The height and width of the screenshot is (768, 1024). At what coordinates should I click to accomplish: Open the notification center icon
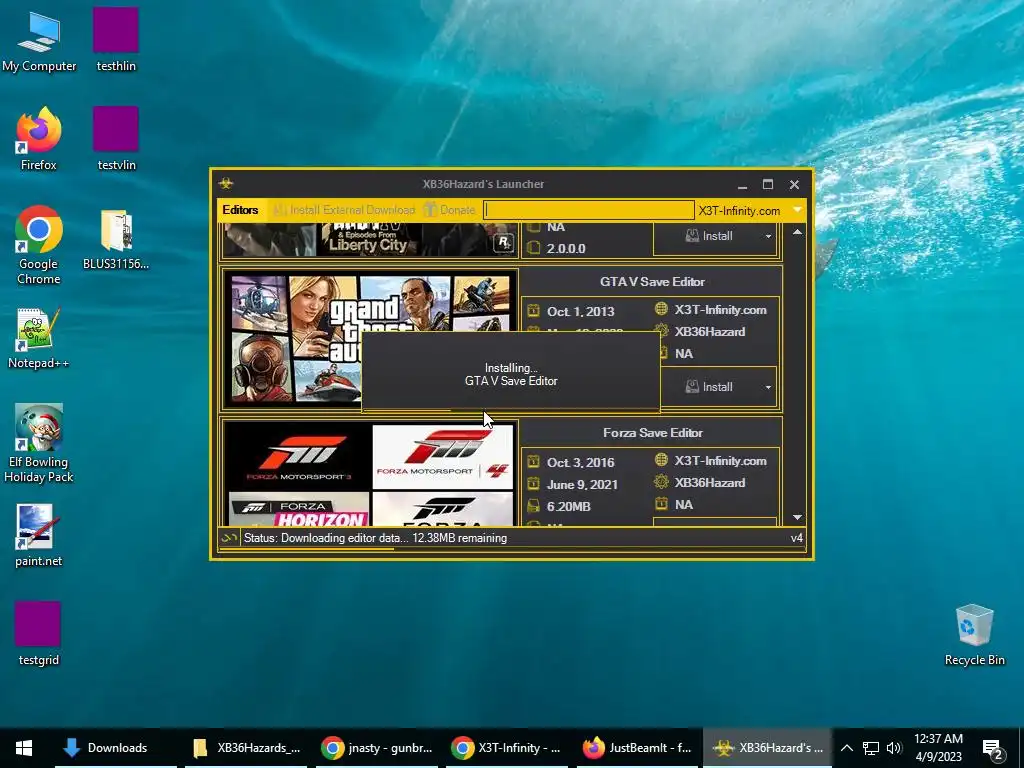(x=993, y=749)
